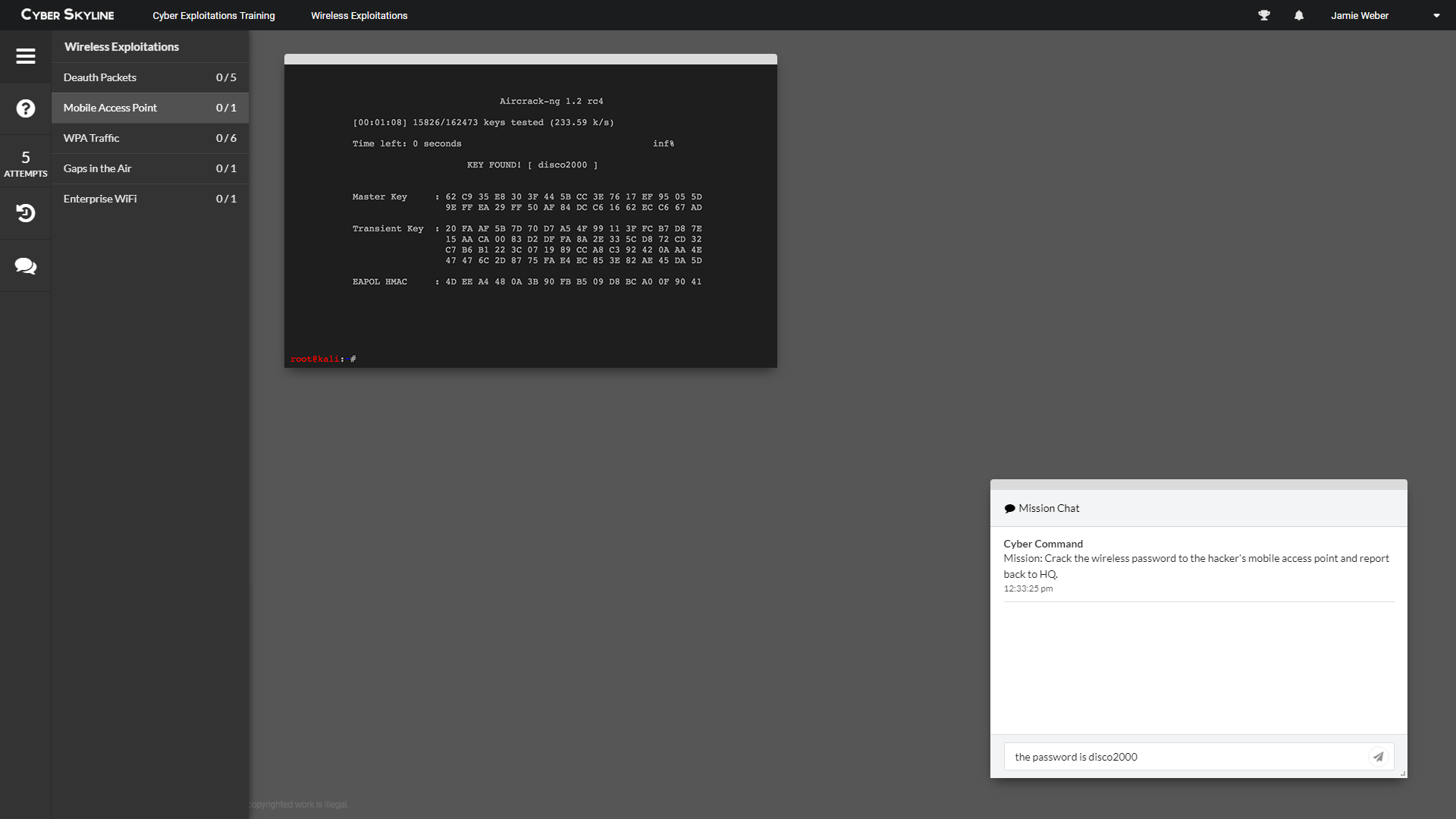Click the Cyber Skyline logo
Viewport: 1456px width, 819px height.
pos(67,15)
